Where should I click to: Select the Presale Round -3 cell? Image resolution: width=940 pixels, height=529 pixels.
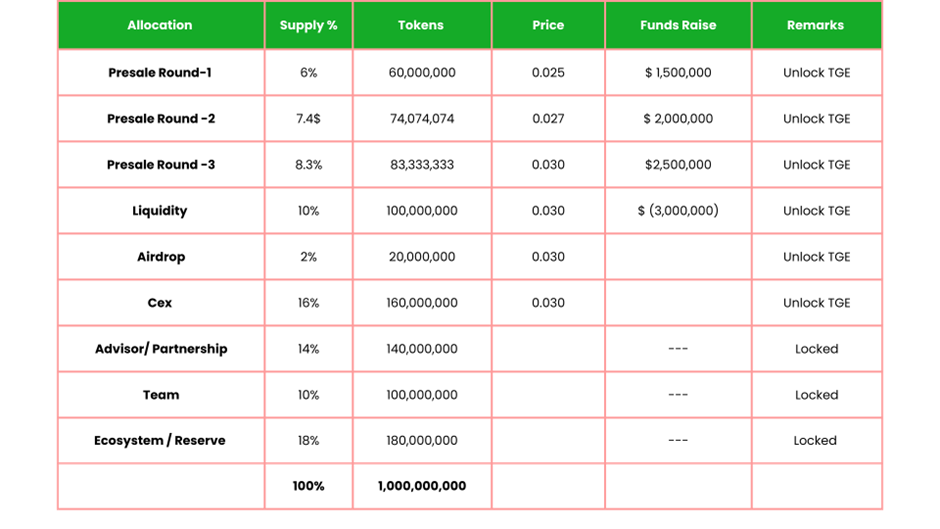point(161,165)
